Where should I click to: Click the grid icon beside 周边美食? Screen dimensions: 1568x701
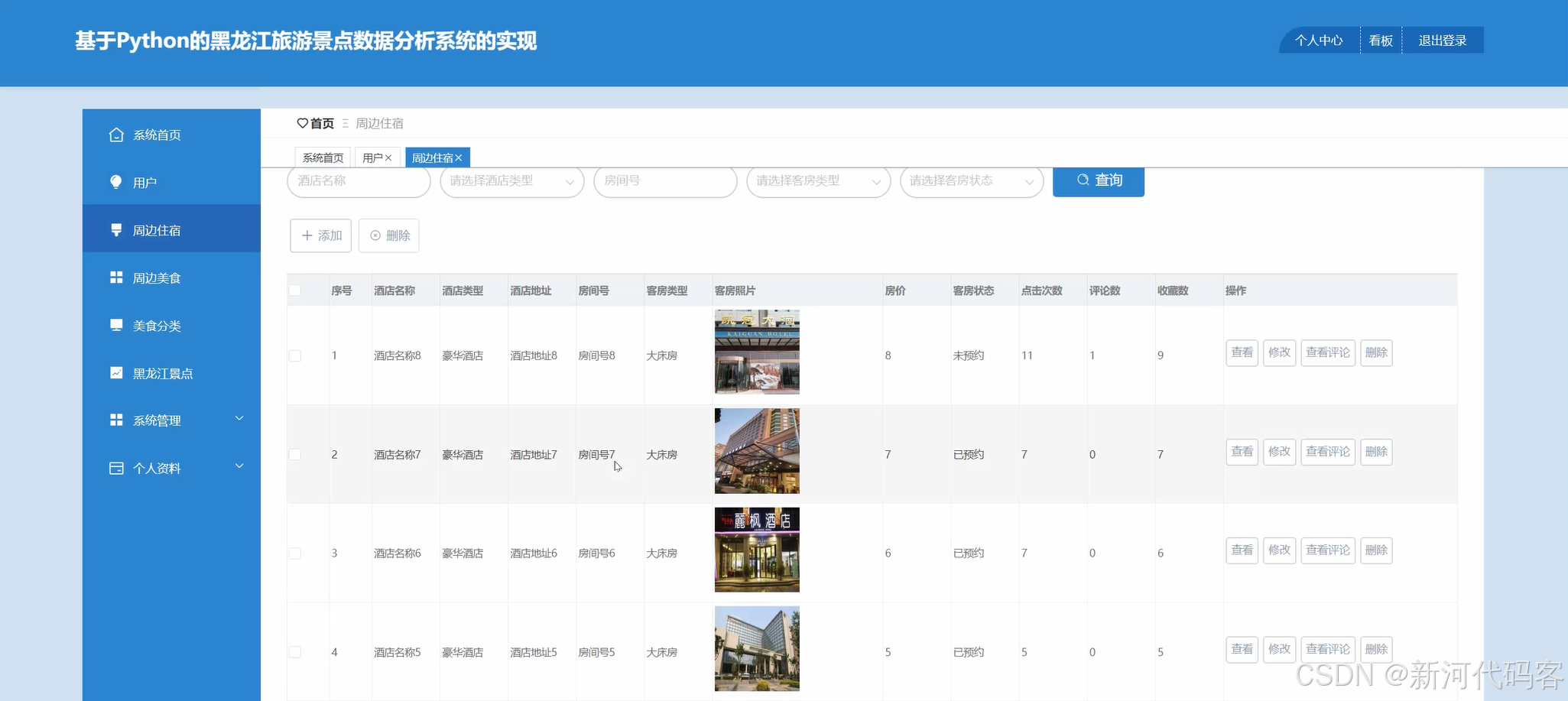116,277
